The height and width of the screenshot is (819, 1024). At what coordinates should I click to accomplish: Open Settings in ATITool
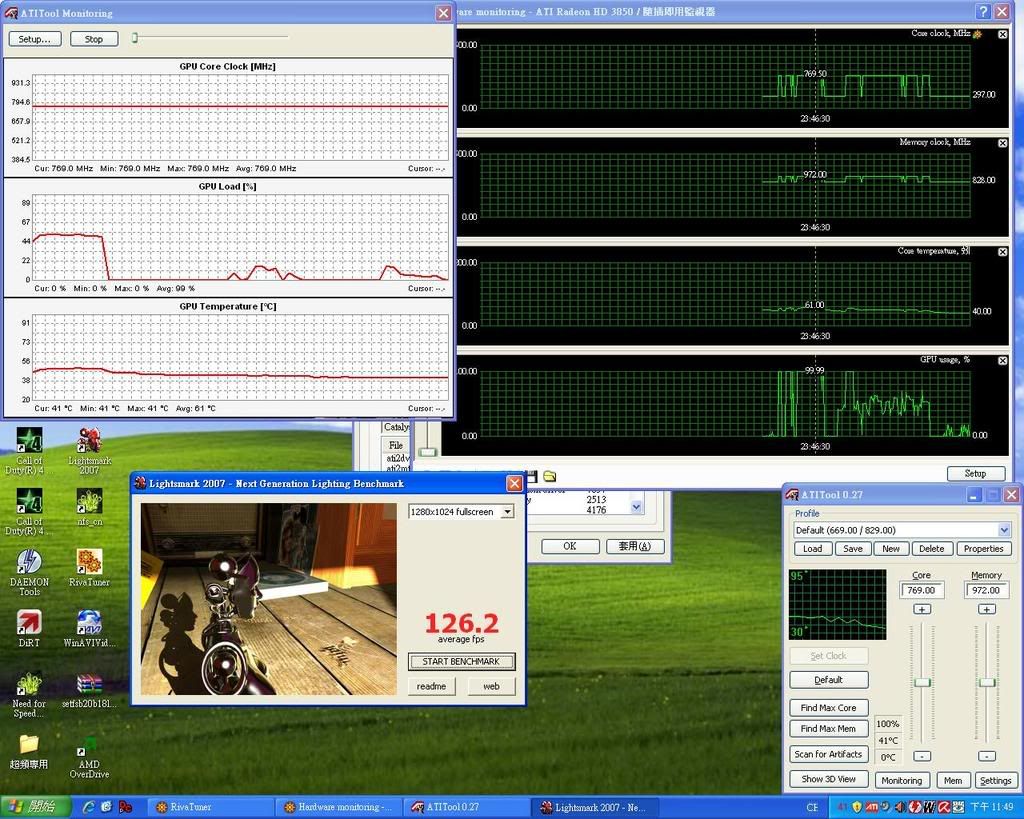[x=996, y=780]
